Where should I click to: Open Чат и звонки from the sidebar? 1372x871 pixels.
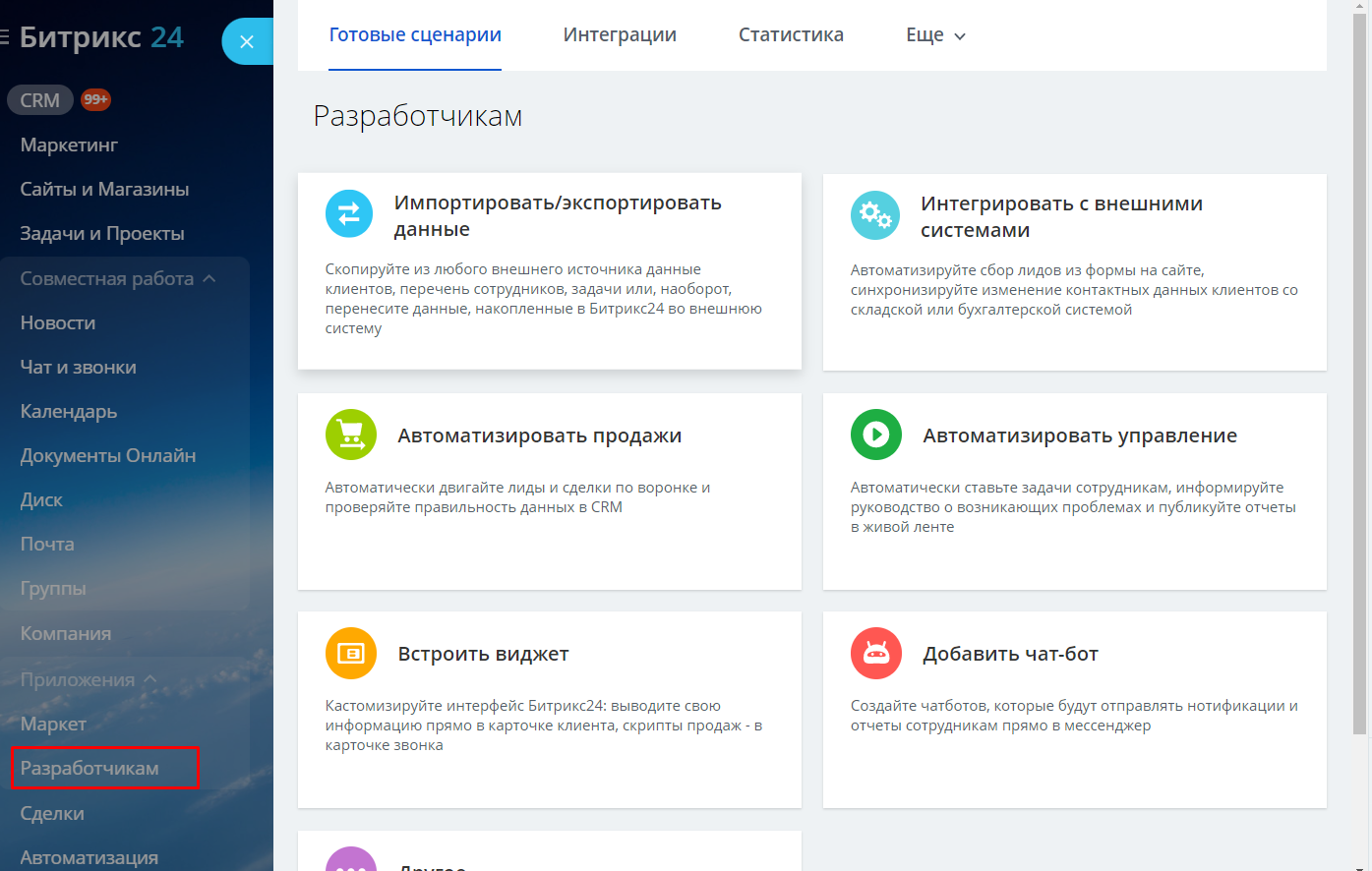tap(79, 368)
